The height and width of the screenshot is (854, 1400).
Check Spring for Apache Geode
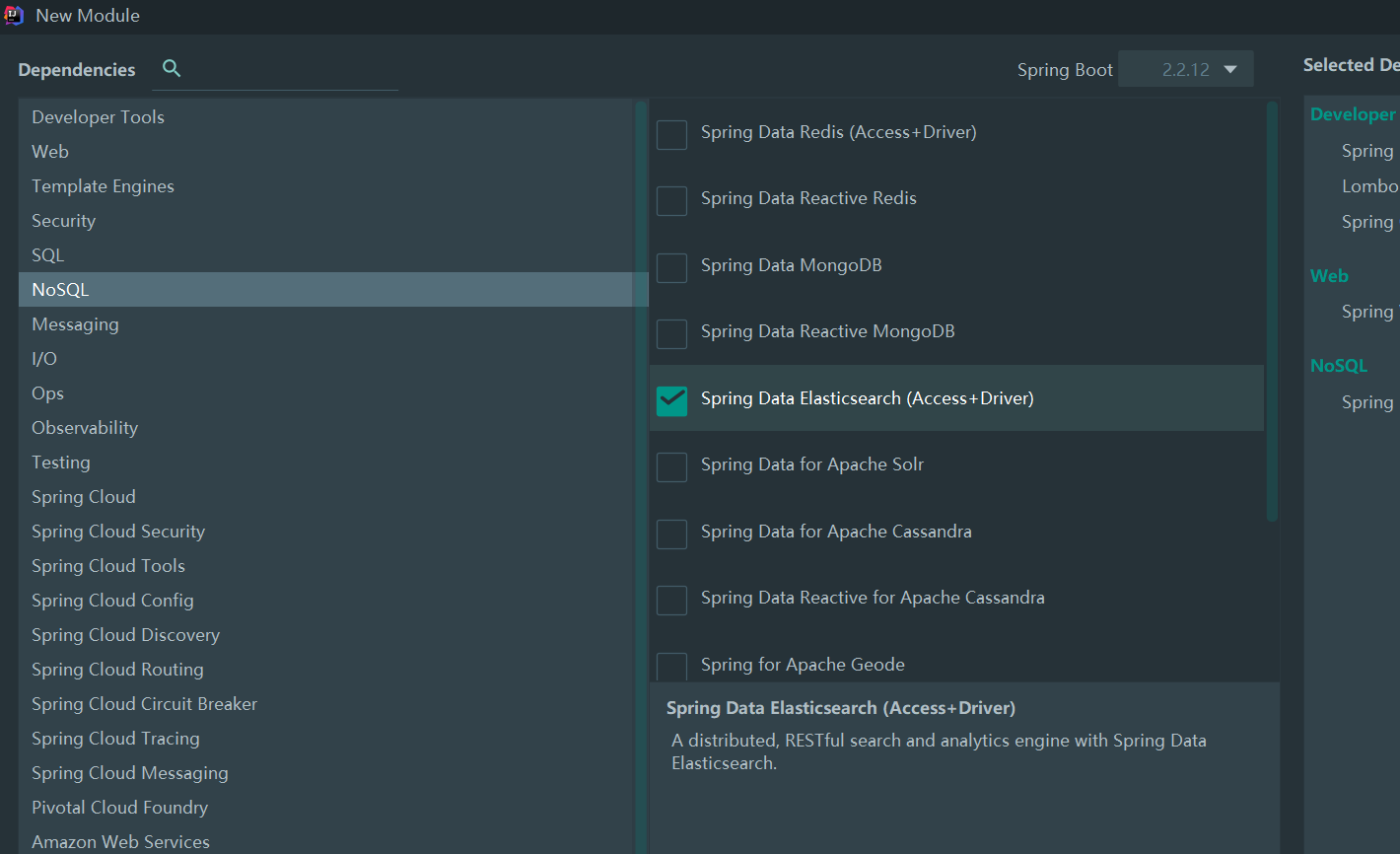pyautogui.click(x=671, y=667)
